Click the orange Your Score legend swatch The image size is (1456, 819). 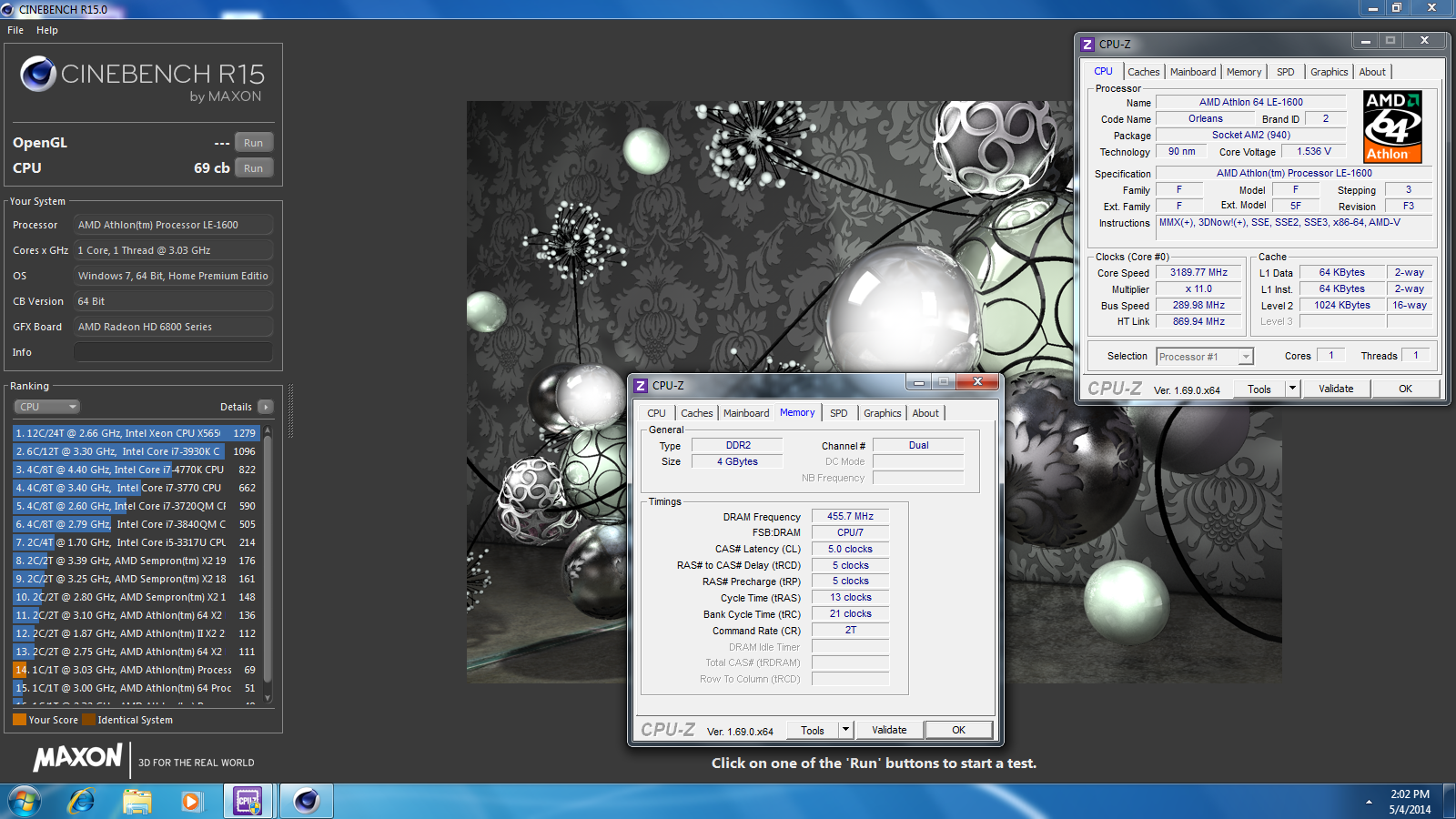pyautogui.click(x=19, y=720)
